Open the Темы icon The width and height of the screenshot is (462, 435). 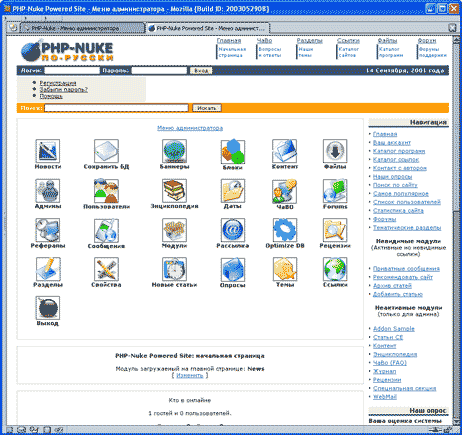click(284, 269)
